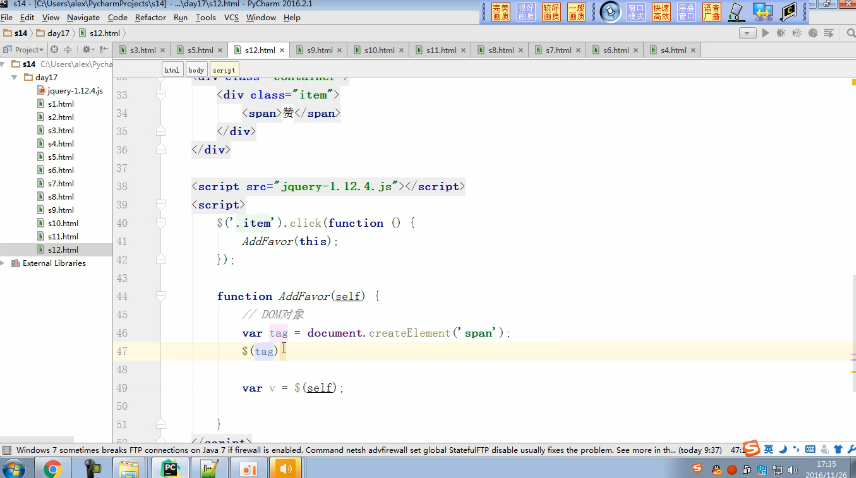Screen dimensions: 856x478
Task: Close the s10.html tab
Action: tap(401, 50)
